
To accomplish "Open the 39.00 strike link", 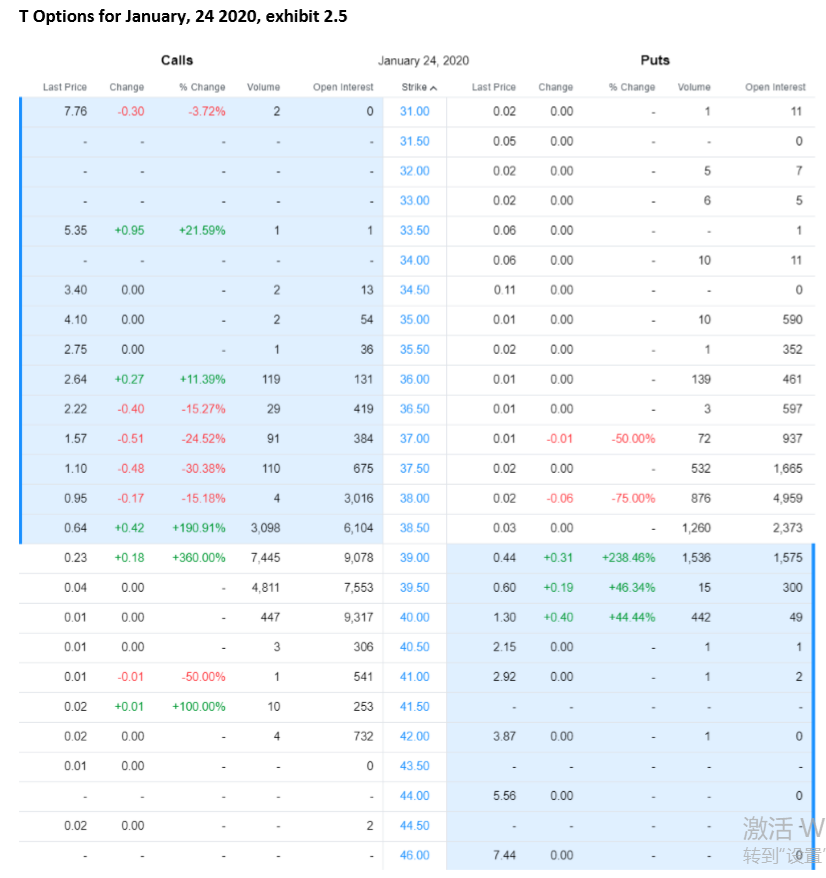I will click(x=413, y=558).
